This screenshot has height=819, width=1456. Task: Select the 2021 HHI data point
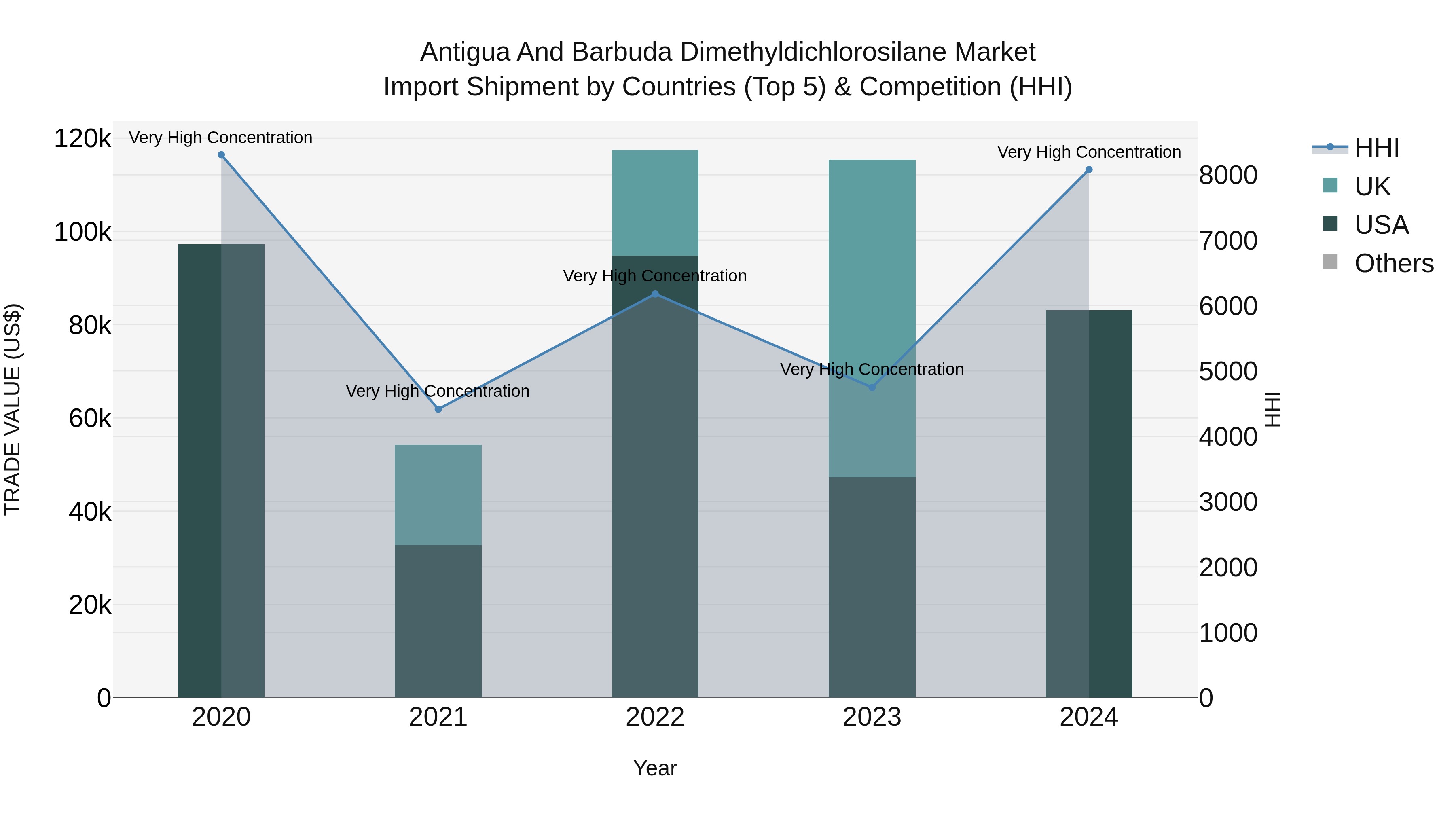[x=438, y=409]
